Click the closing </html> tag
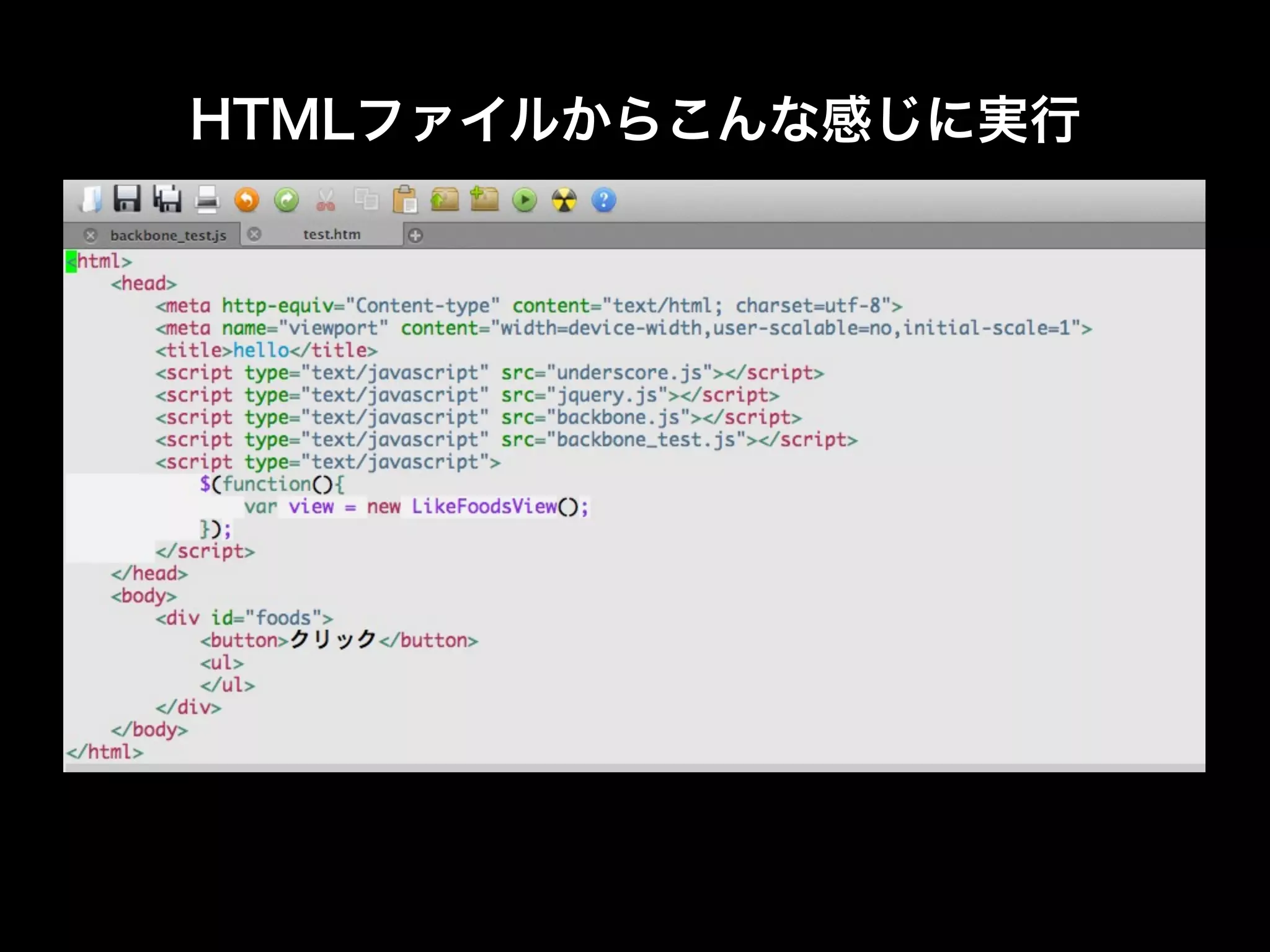This screenshot has height=952, width=1270. 105,752
